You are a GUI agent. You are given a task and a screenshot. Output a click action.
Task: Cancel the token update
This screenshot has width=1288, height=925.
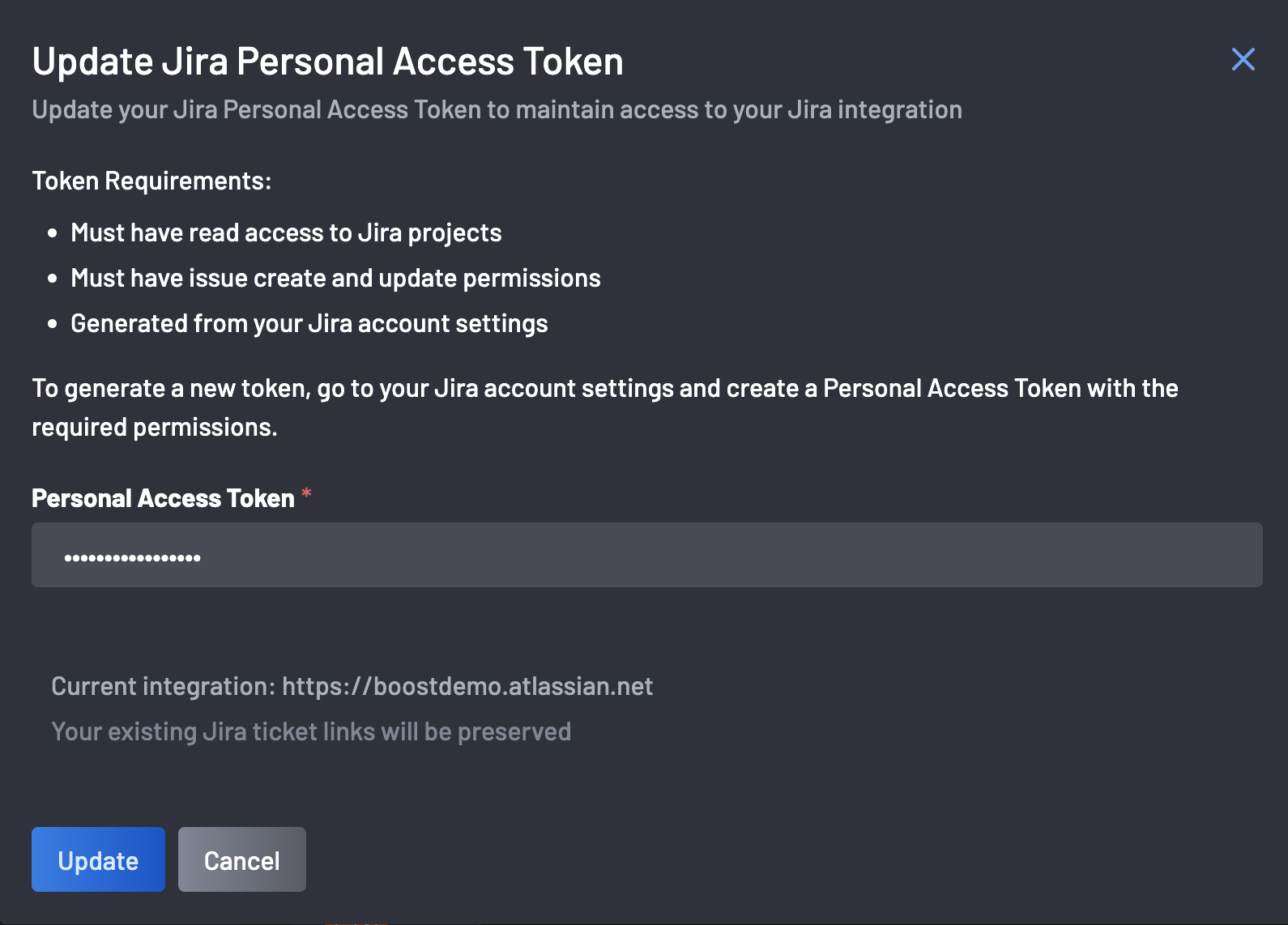click(x=242, y=859)
